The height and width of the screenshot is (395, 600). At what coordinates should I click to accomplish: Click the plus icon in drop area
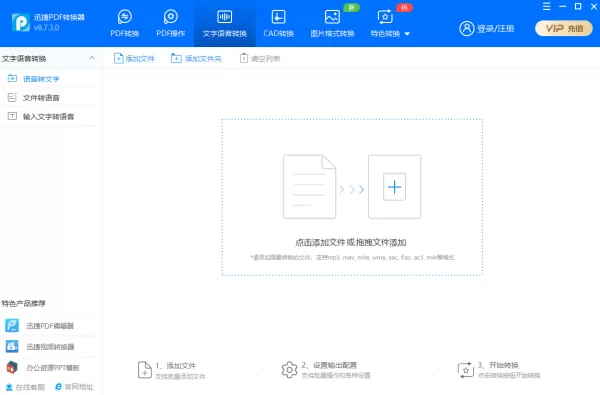pyautogui.click(x=395, y=187)
